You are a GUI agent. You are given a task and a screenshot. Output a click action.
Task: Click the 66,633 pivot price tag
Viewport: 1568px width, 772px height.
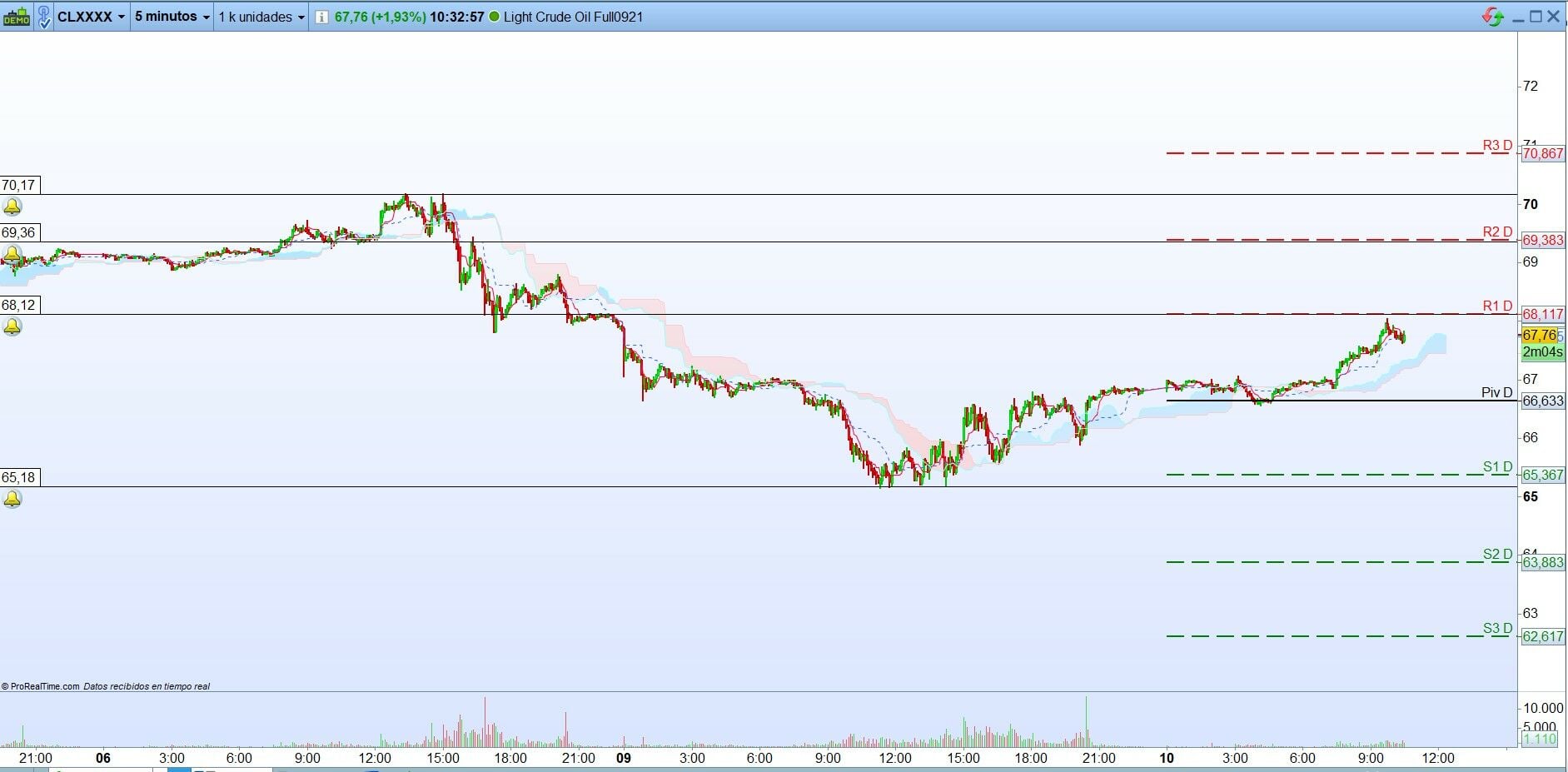(x=1543, y=401)
